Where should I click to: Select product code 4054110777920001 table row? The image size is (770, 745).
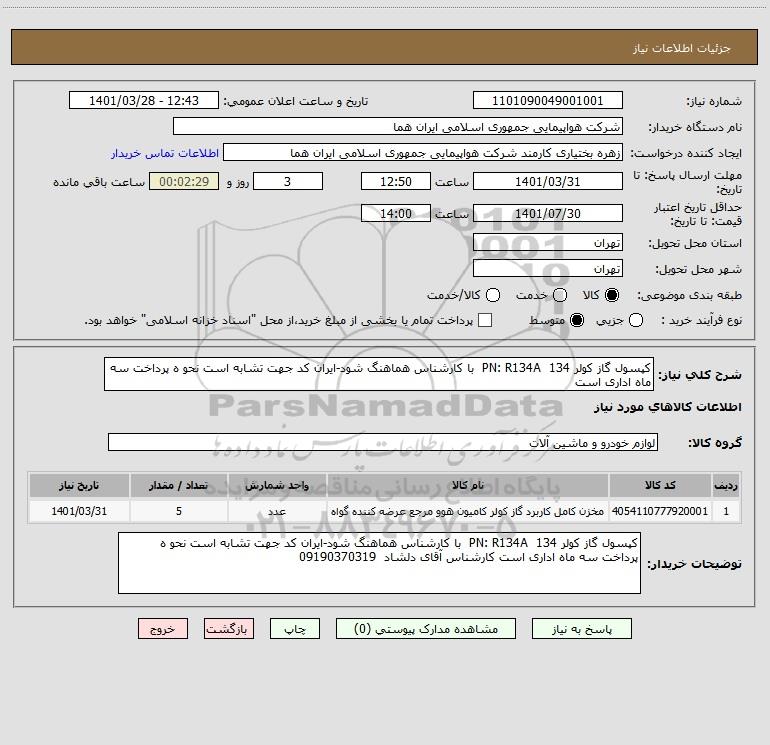[x=660, y=511]
